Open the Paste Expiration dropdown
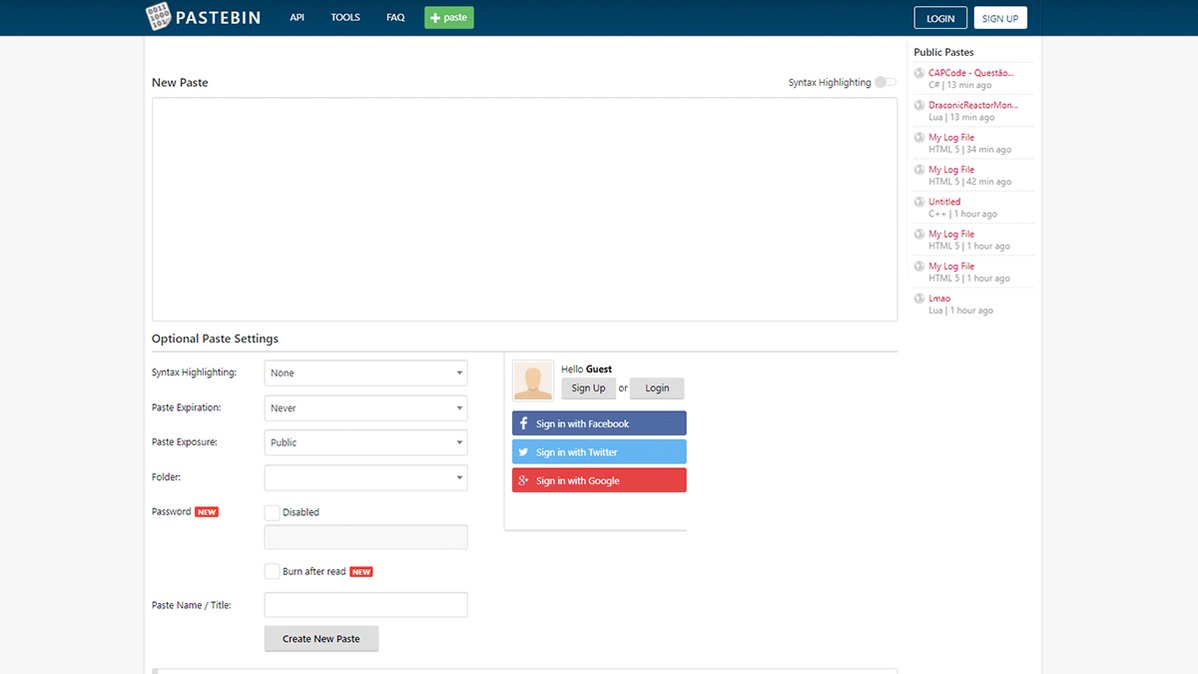This screenshot has width=1198, height=674. point(366,408)
